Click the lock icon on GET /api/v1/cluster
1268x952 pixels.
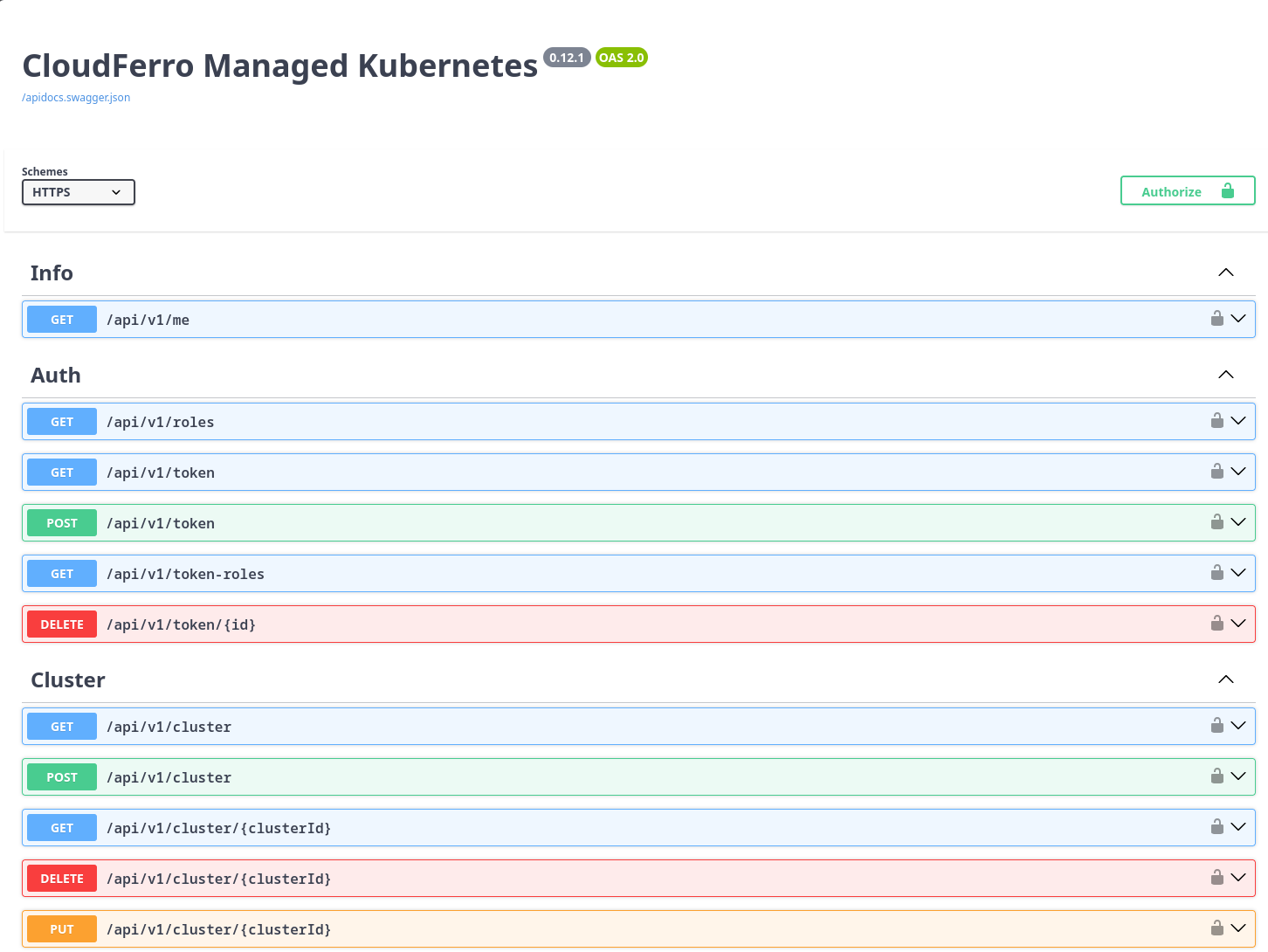coord(1217,725)
